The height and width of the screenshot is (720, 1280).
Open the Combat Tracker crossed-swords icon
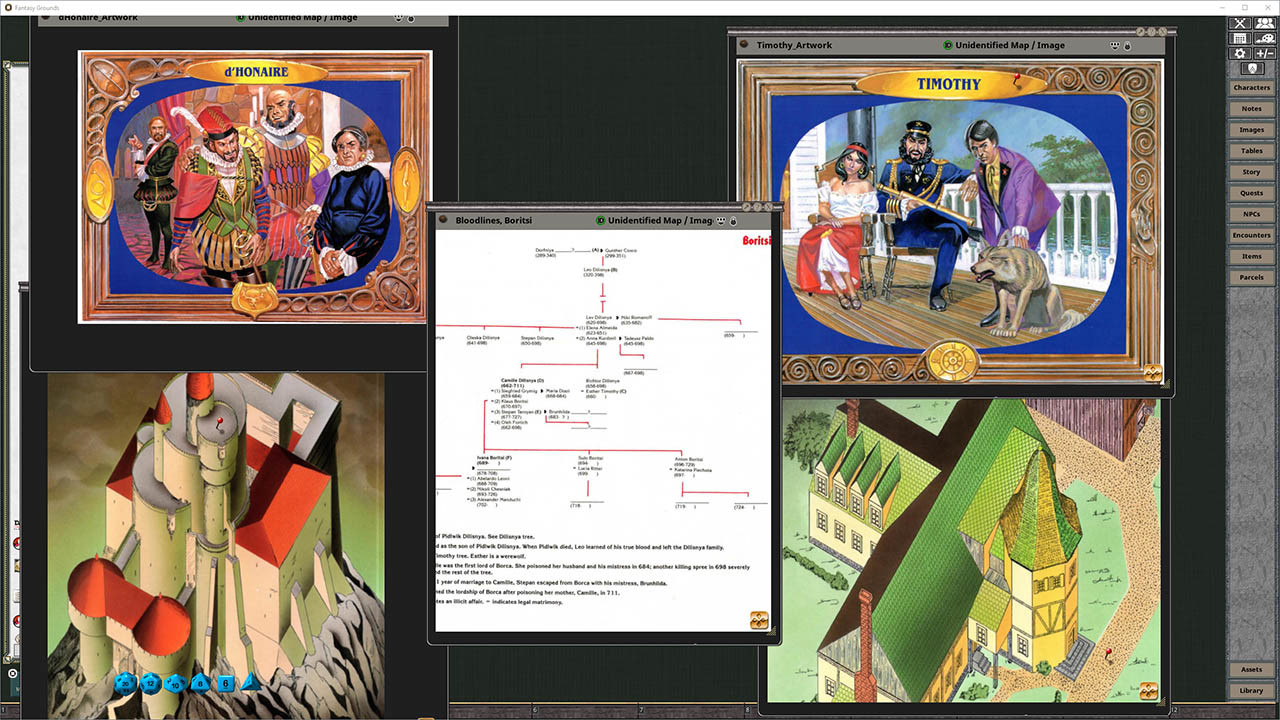(x=1240, y=23)
